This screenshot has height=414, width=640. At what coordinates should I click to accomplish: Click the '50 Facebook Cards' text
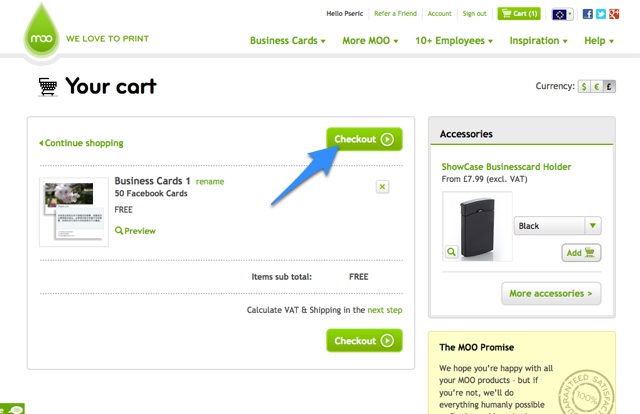[x=151, y=194]
